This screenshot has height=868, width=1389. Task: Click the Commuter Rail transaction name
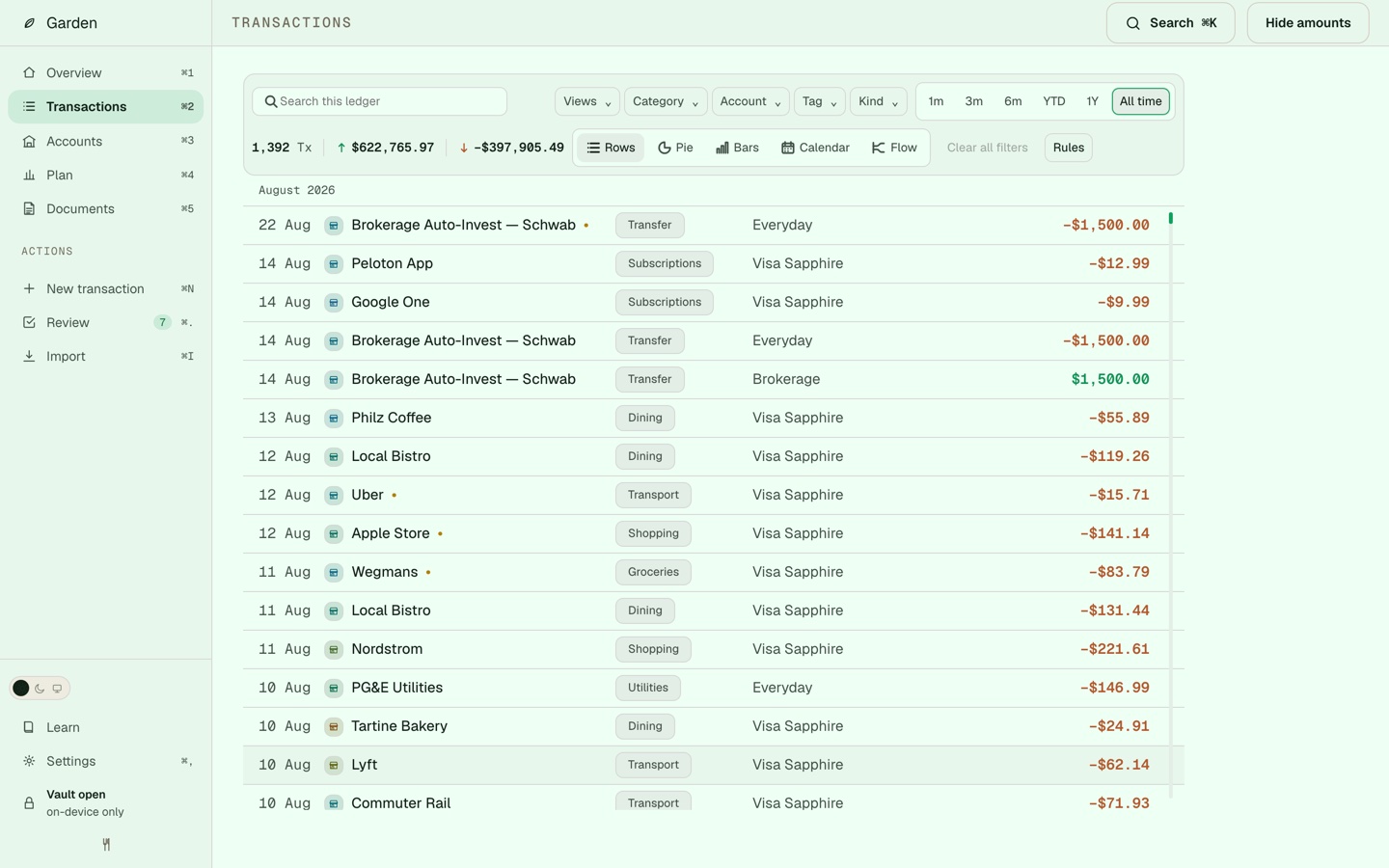[401, 803]
